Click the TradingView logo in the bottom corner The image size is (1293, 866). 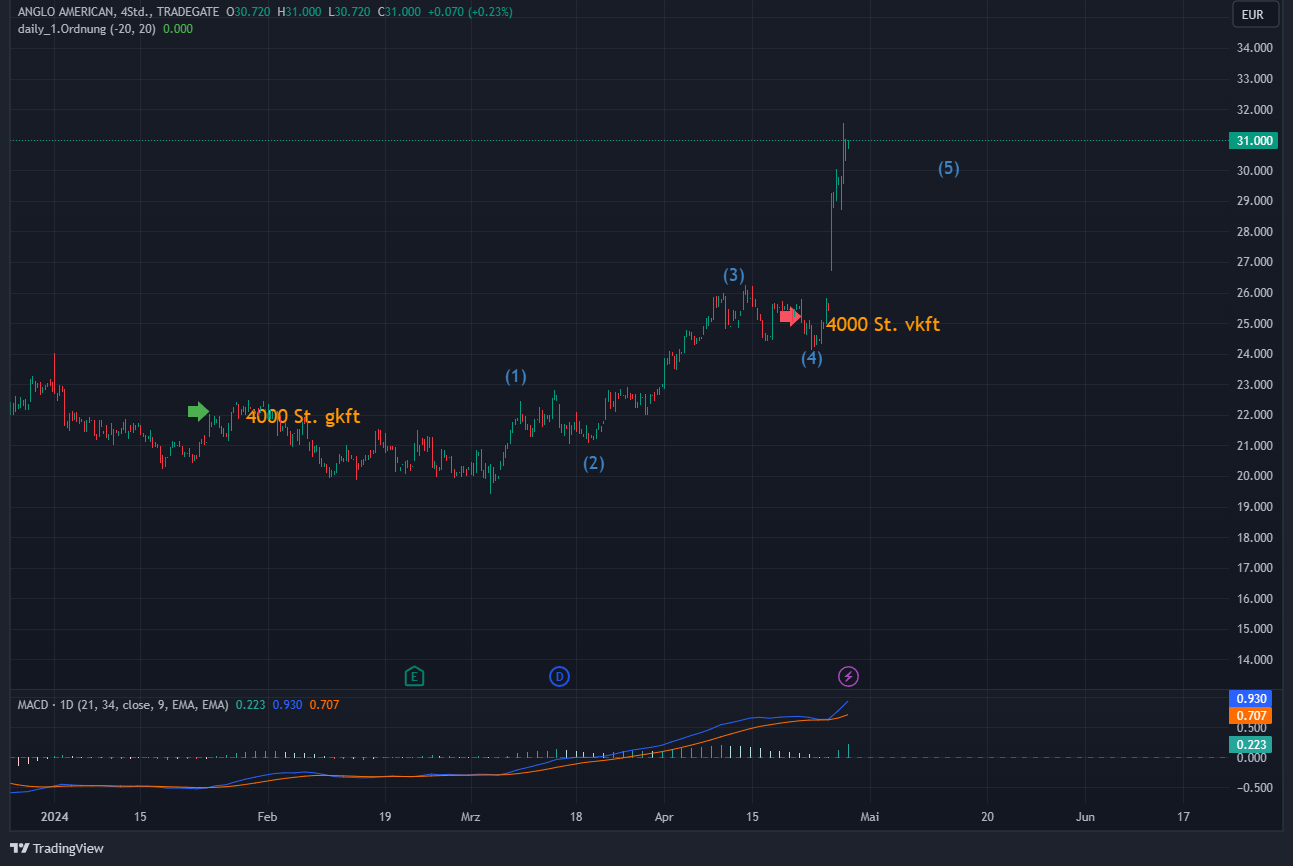coord(55,848)
